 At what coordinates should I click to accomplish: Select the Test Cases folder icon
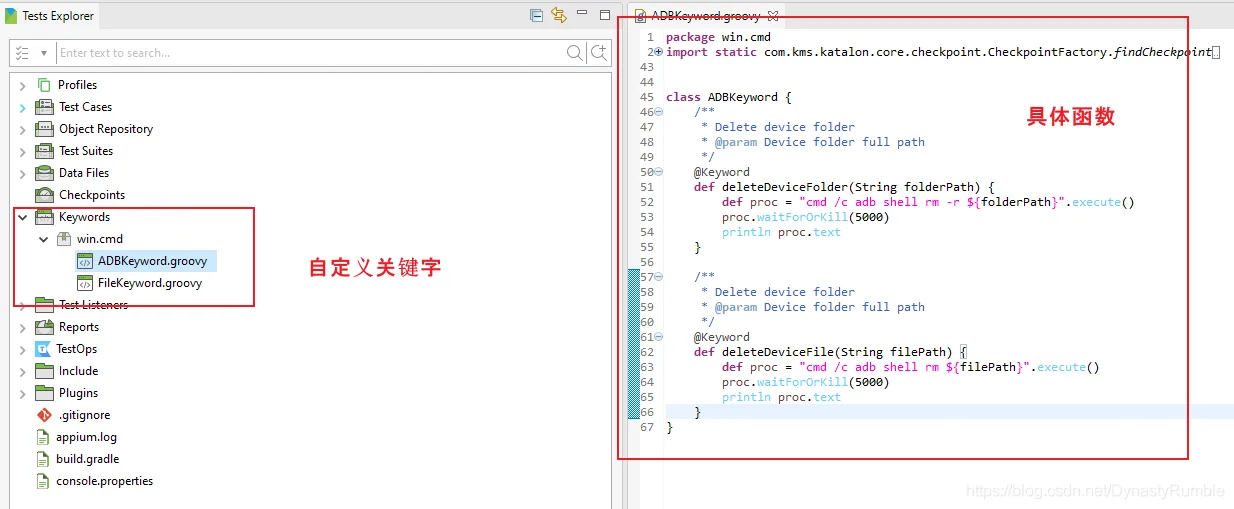tap(44, 107)
